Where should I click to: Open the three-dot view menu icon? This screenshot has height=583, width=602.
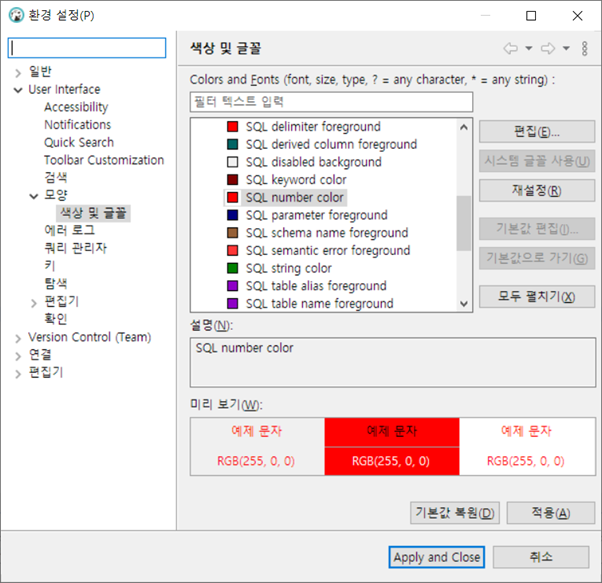pyautogui.click(x=584, y=49)
